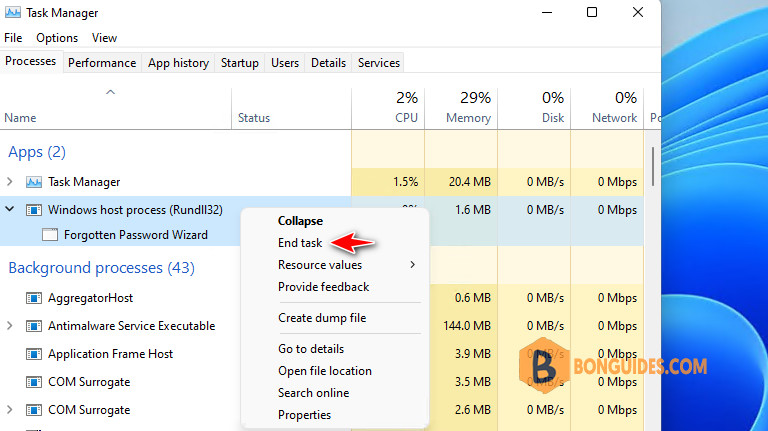This screenshot has width=768, height=431.
Task: Open the Resource values submenu arrow
Action: (x=412, y=264)
